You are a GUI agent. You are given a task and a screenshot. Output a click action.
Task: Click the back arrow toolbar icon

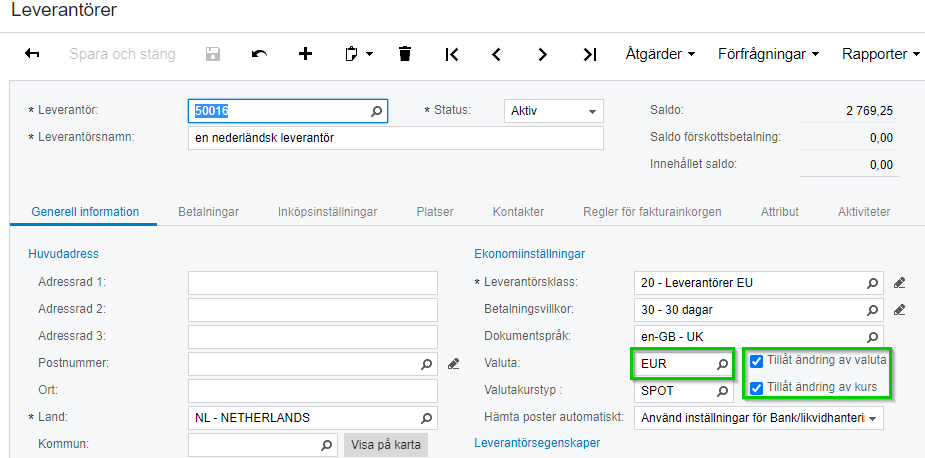coord(32,54)
